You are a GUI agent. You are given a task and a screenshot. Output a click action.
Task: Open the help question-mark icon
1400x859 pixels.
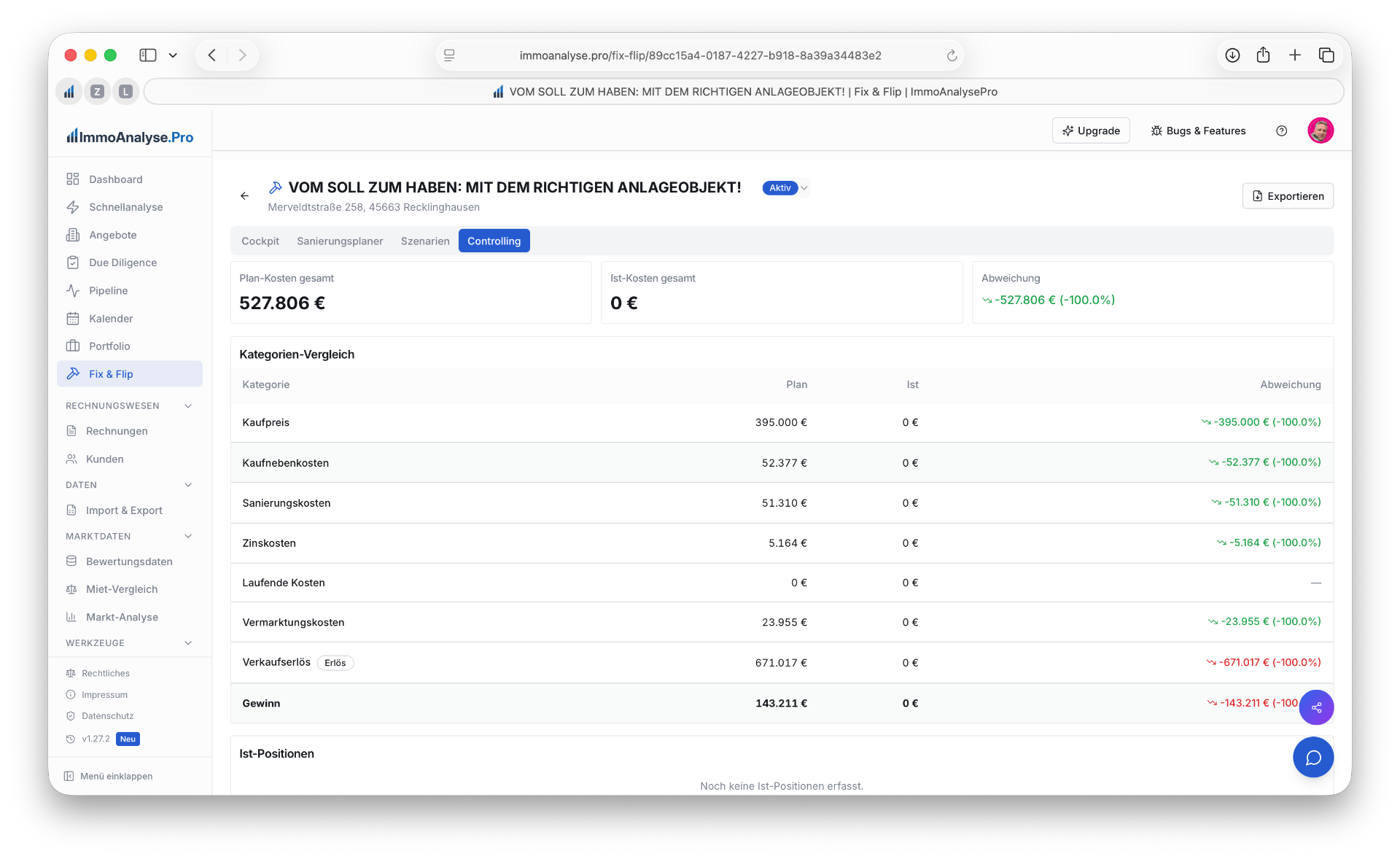point(1281,131)
